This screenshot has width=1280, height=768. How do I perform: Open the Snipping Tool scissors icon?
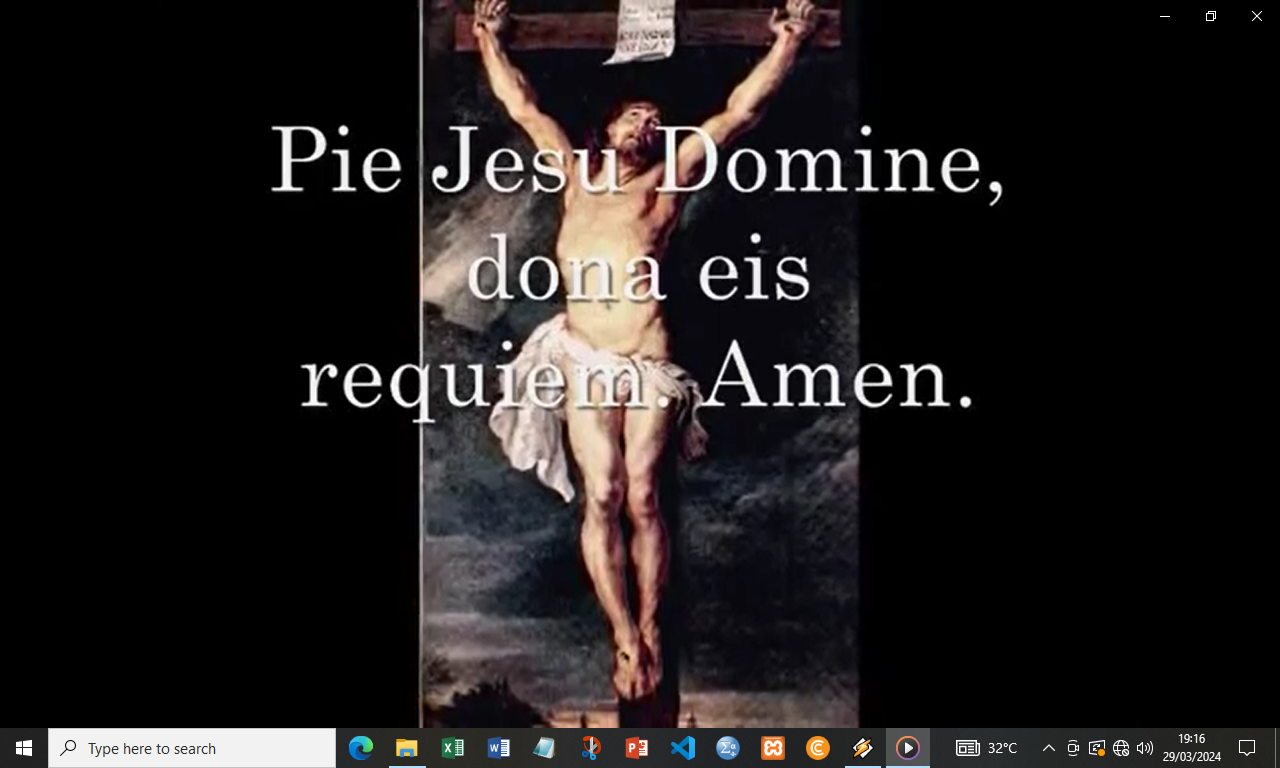[590, 748]
